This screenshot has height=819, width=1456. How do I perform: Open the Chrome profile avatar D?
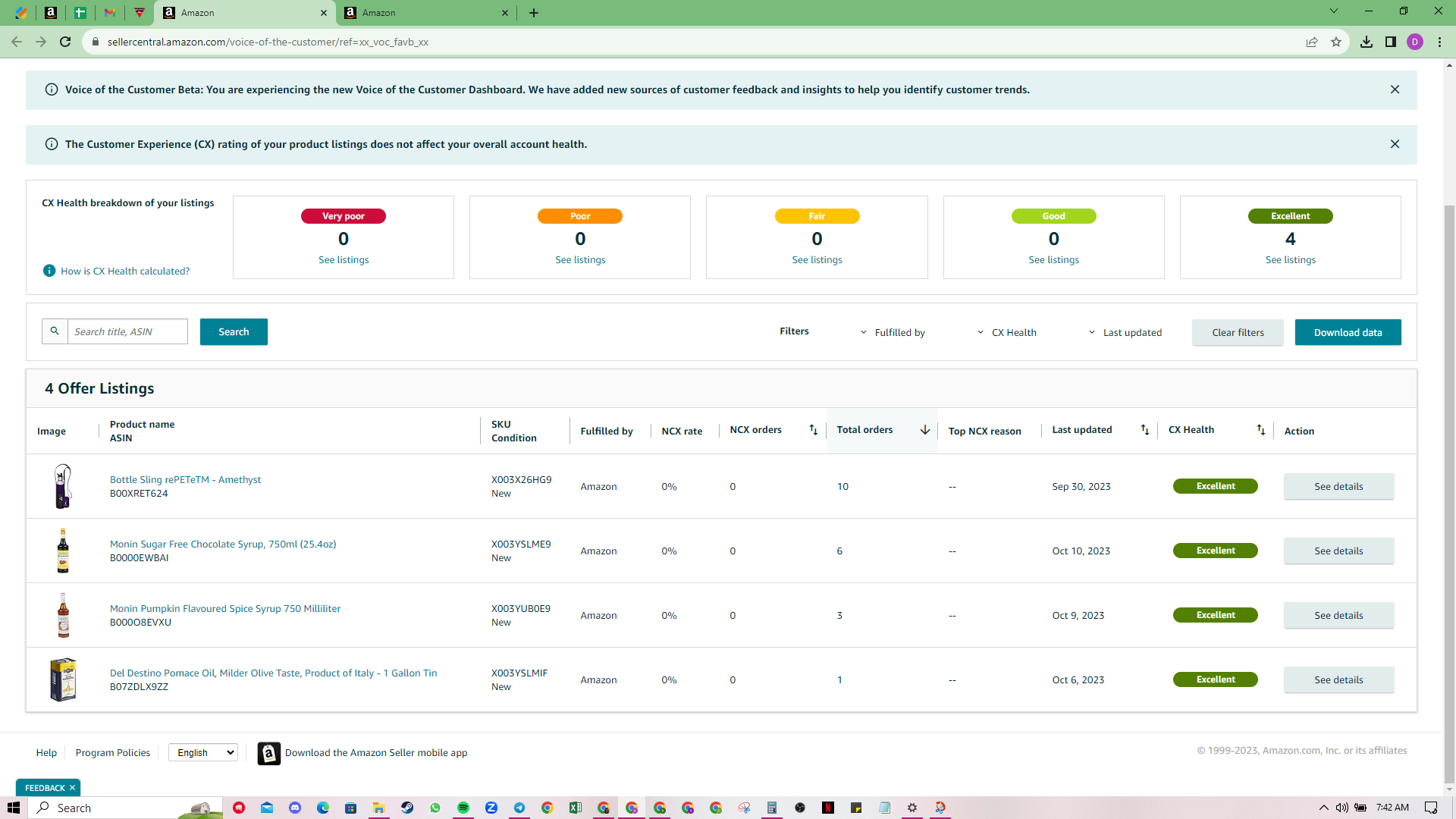click(1415, 42)
